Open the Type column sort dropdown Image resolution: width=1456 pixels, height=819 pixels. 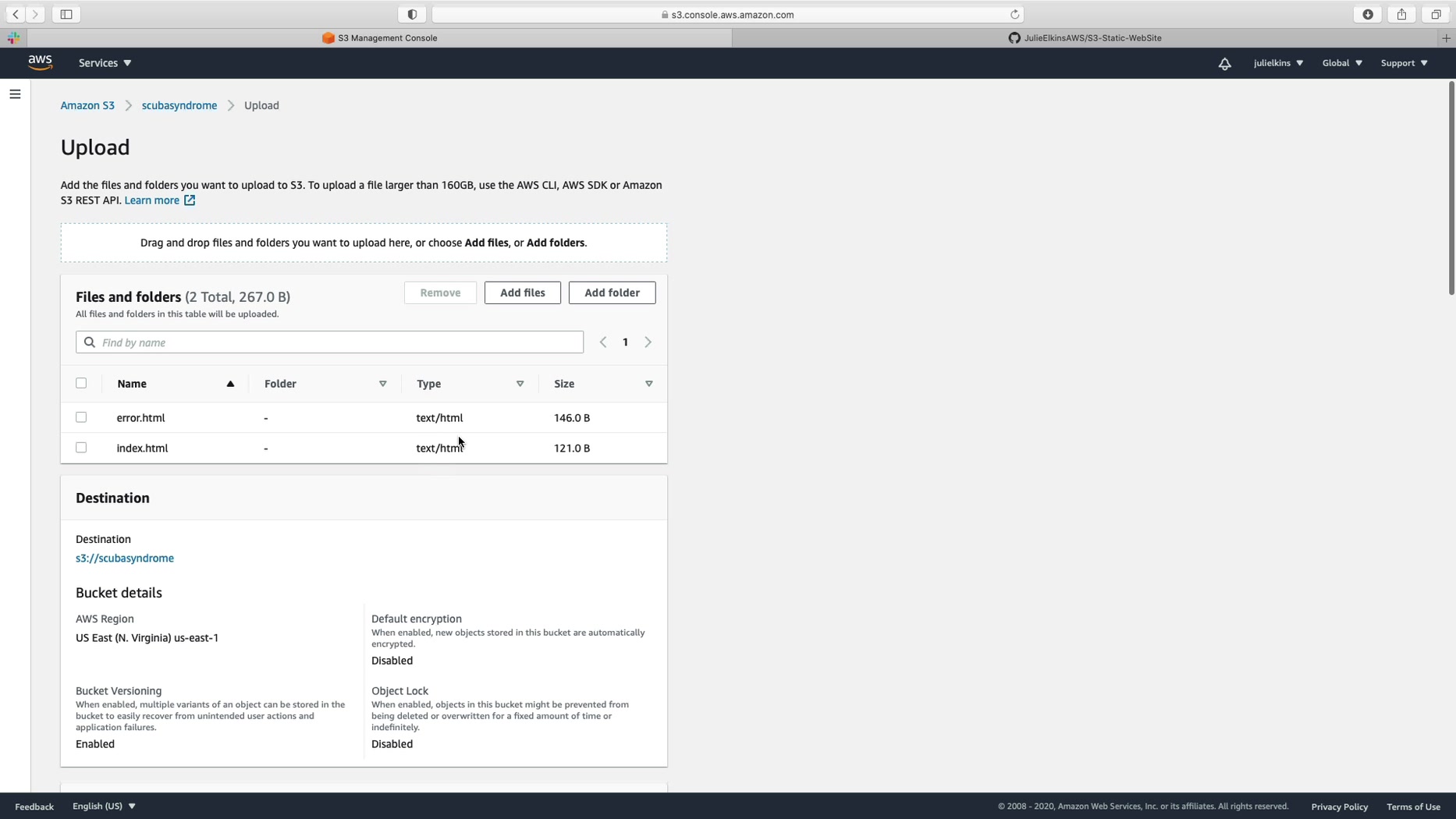[520, 384]
